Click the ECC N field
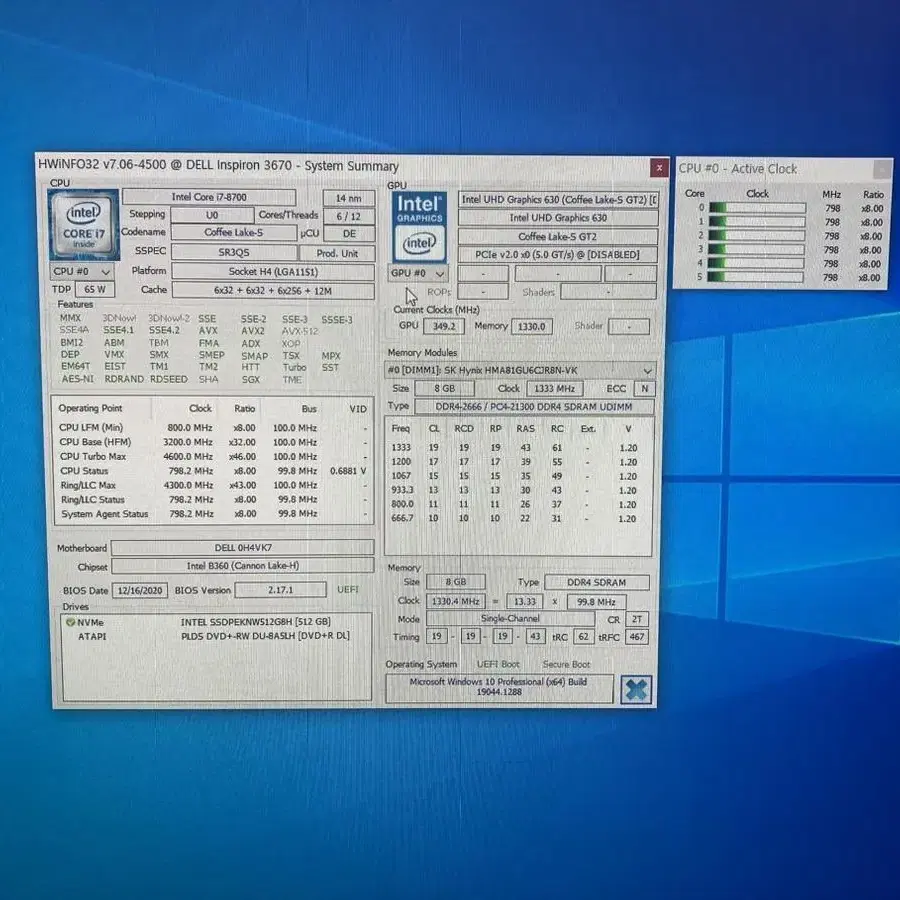The width and height of the screenshot is (900, 900). point(645,389)
